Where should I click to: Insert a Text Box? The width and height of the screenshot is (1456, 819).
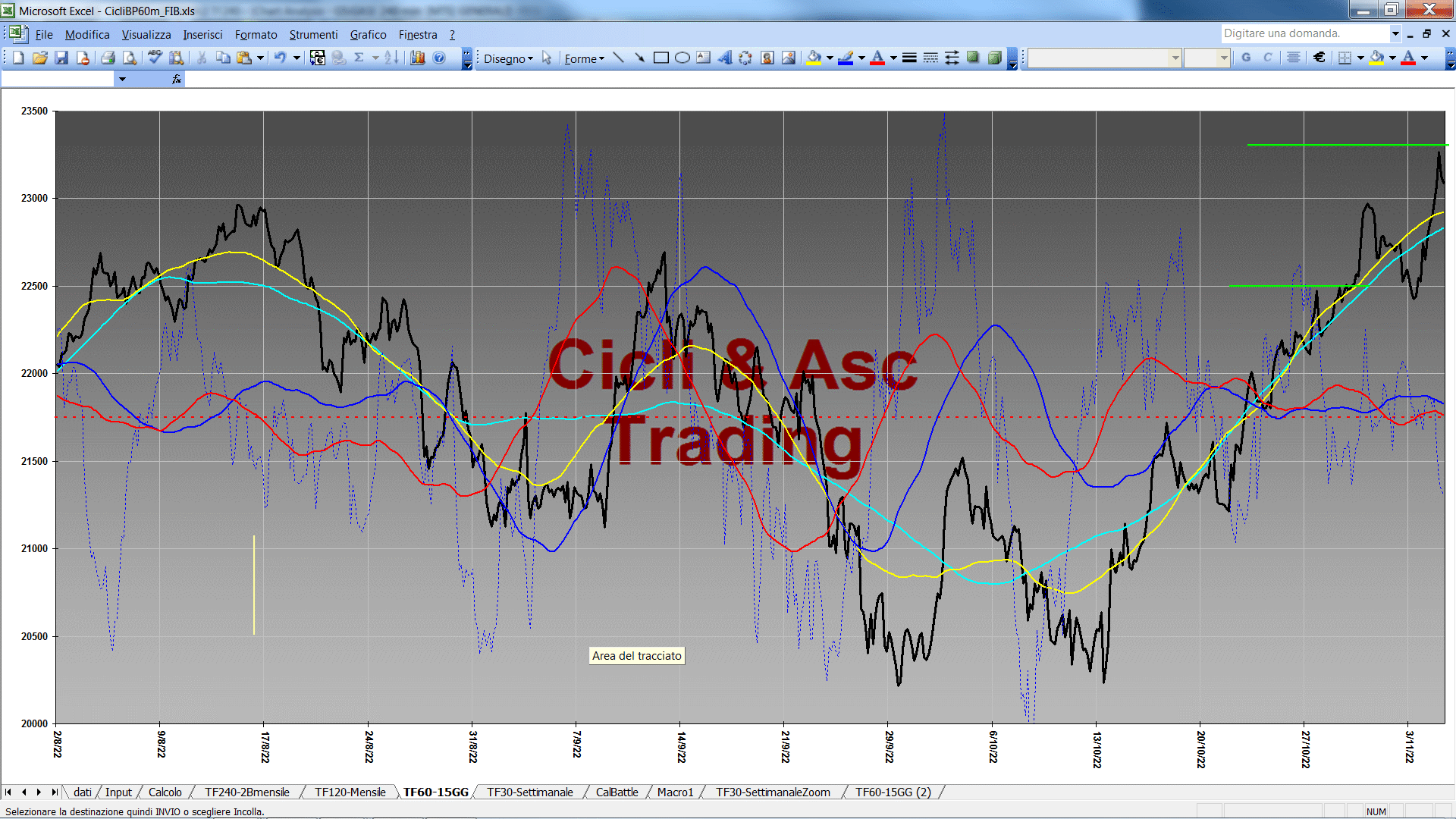(x=703, y=58)
